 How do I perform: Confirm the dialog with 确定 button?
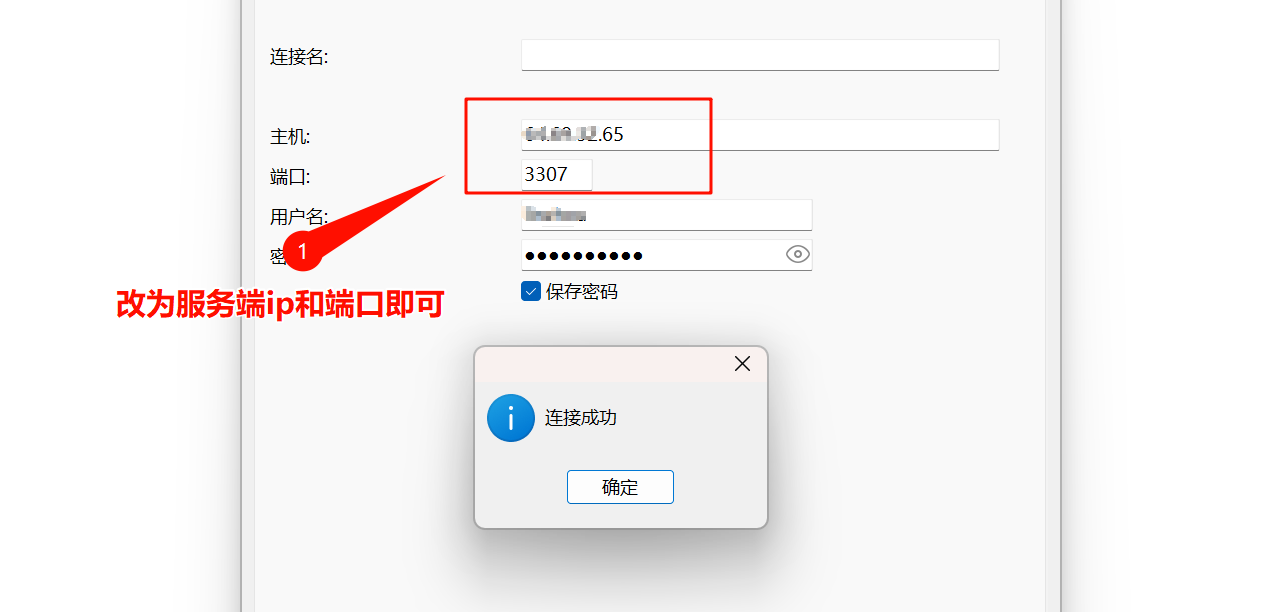click(620, 487)
